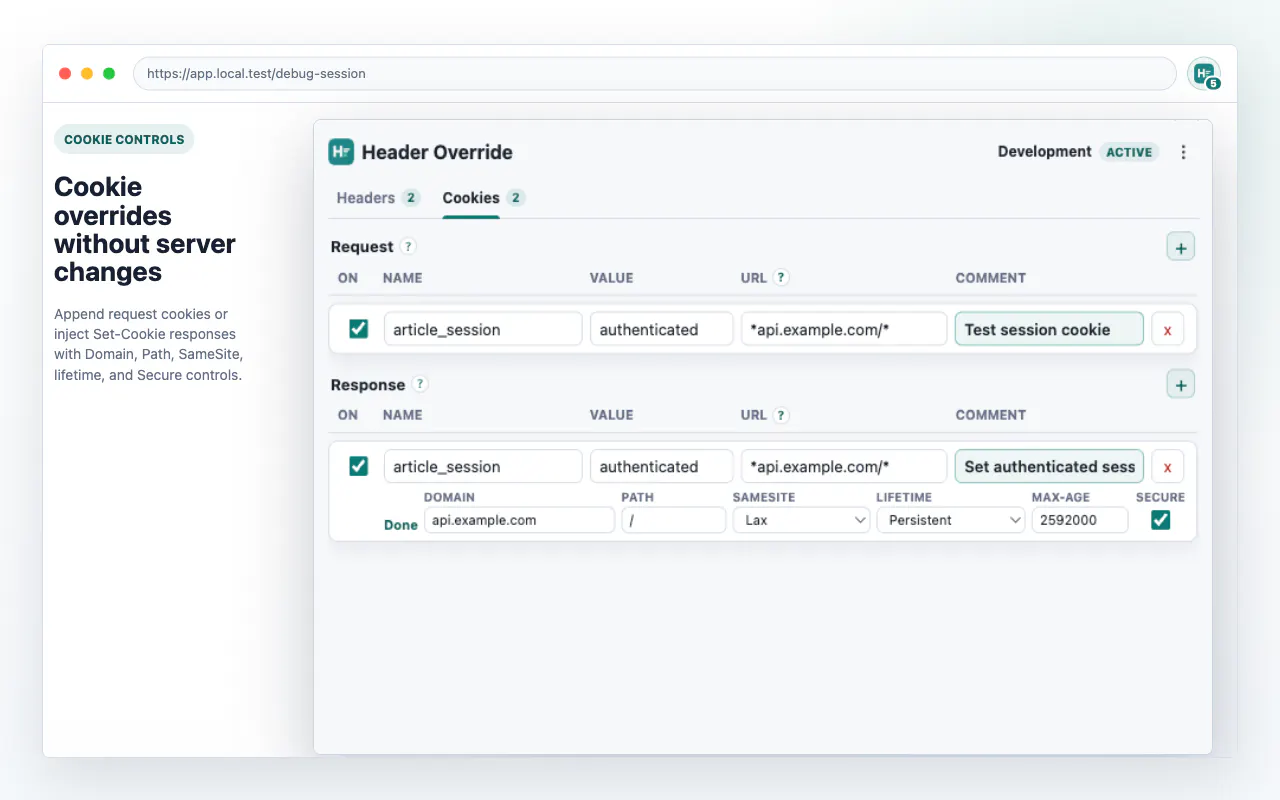1280x800 pixels.
Task: Edit the Request cookie value field
Action: pyautogui.click(x=662, y=329)
